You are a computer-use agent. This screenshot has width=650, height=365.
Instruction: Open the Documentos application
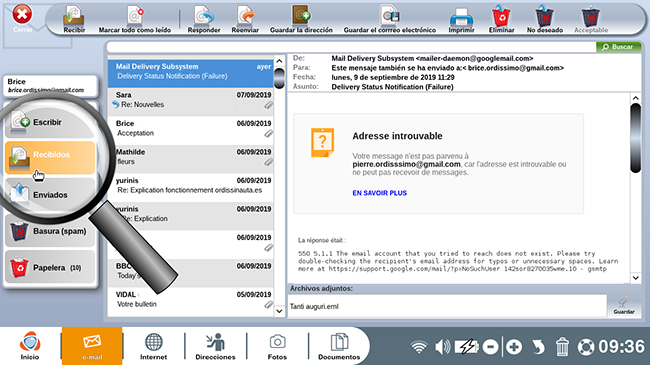click(x=339, y=346)
